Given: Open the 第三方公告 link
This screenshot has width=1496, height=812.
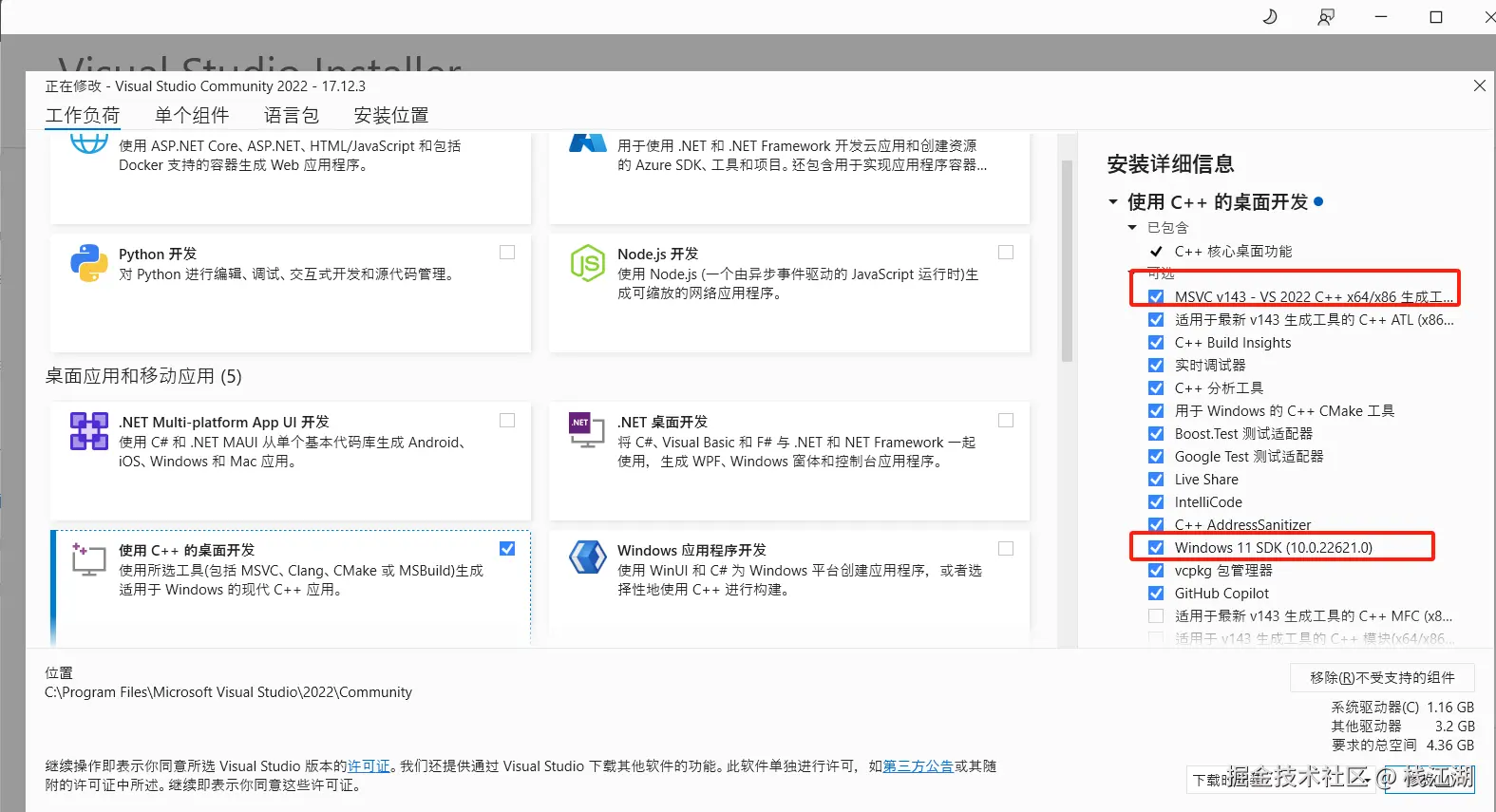Looking at the screenshot, I should [x=918, y=766].
